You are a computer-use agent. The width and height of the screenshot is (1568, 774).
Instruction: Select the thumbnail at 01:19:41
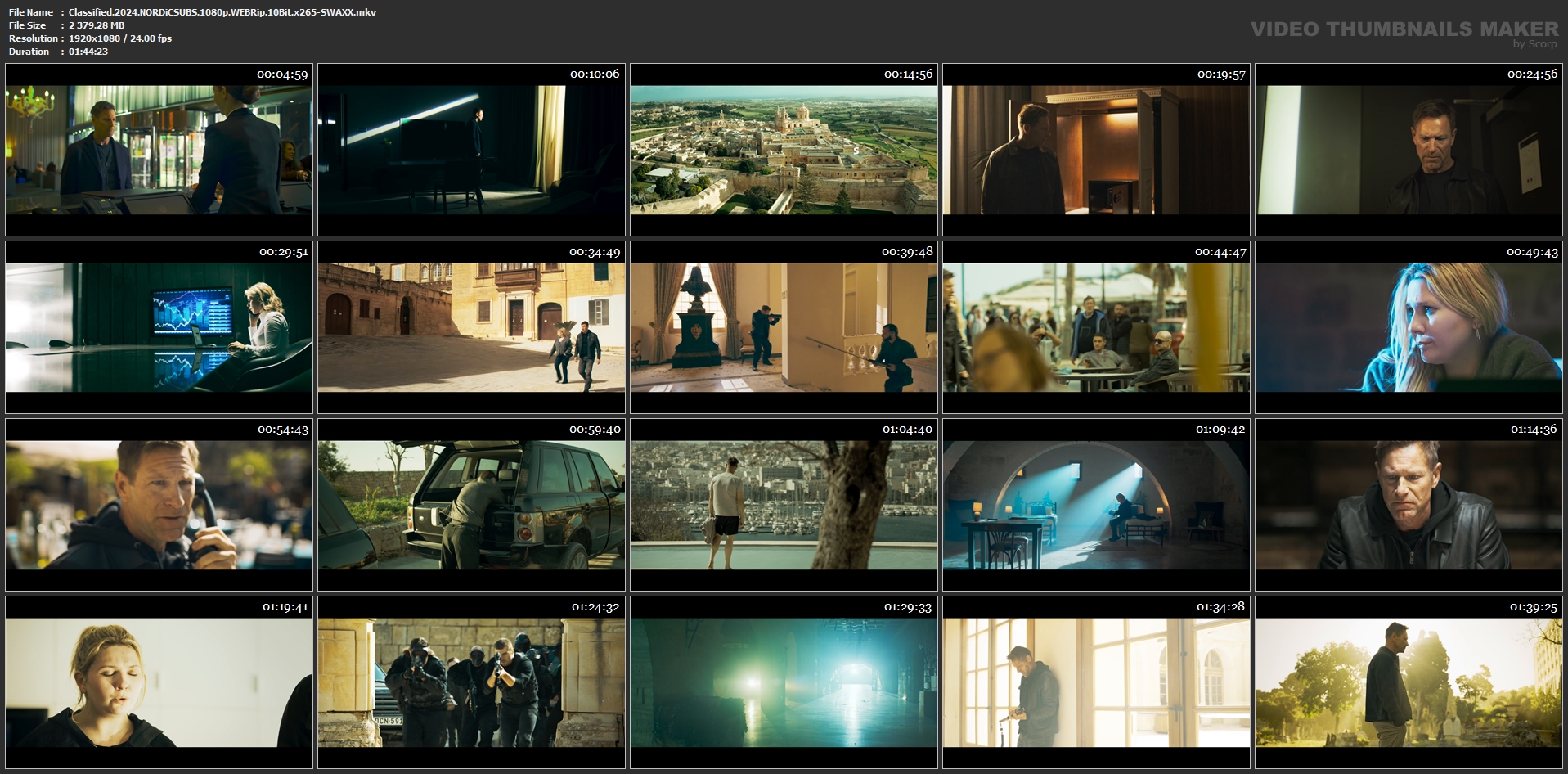[x=159, y=682]
